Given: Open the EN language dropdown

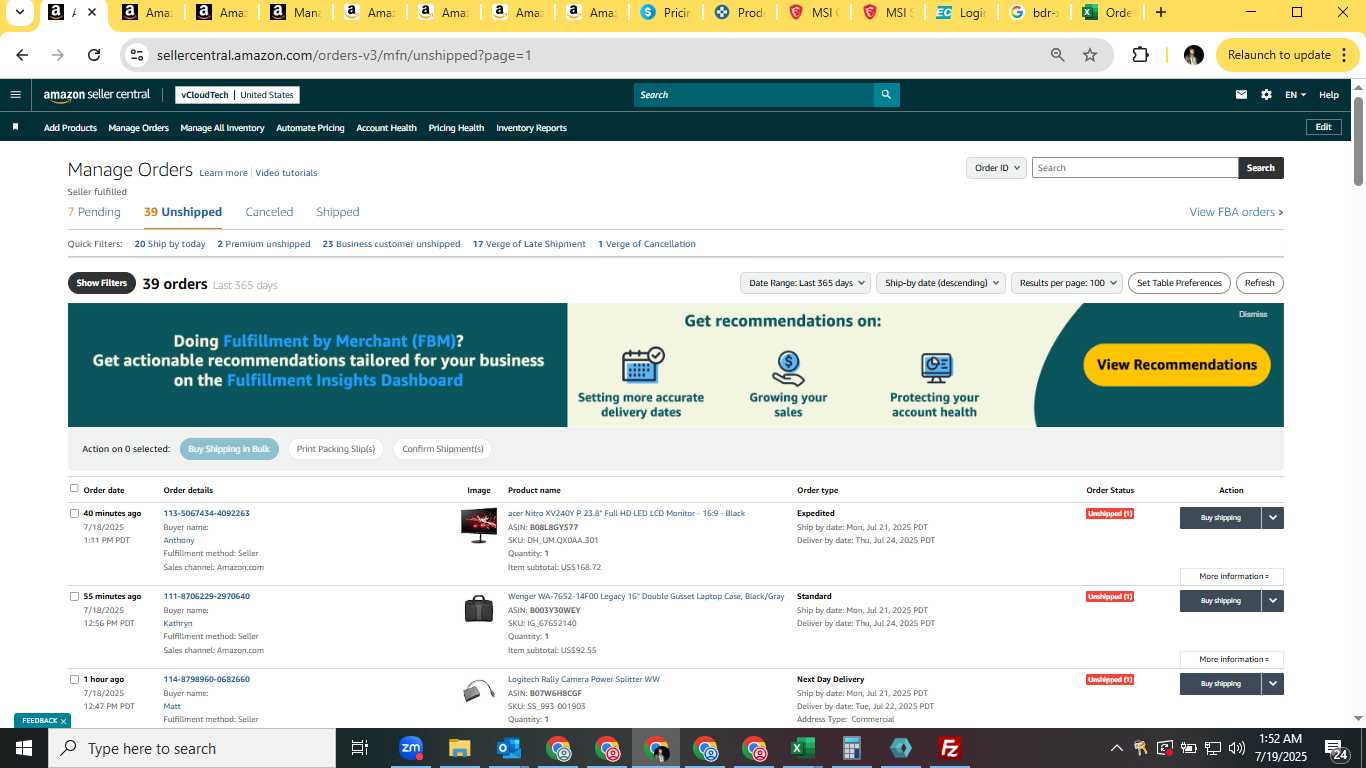Looking at the screenshot, I should (1295, 95).
